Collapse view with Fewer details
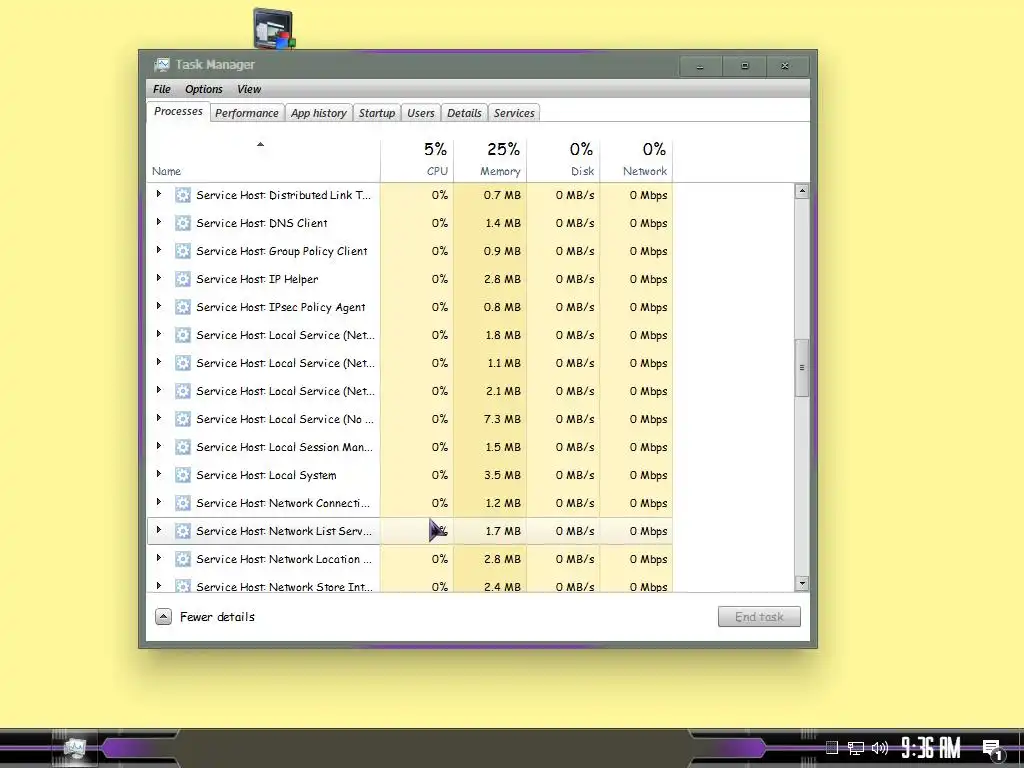 coord(205,616)
